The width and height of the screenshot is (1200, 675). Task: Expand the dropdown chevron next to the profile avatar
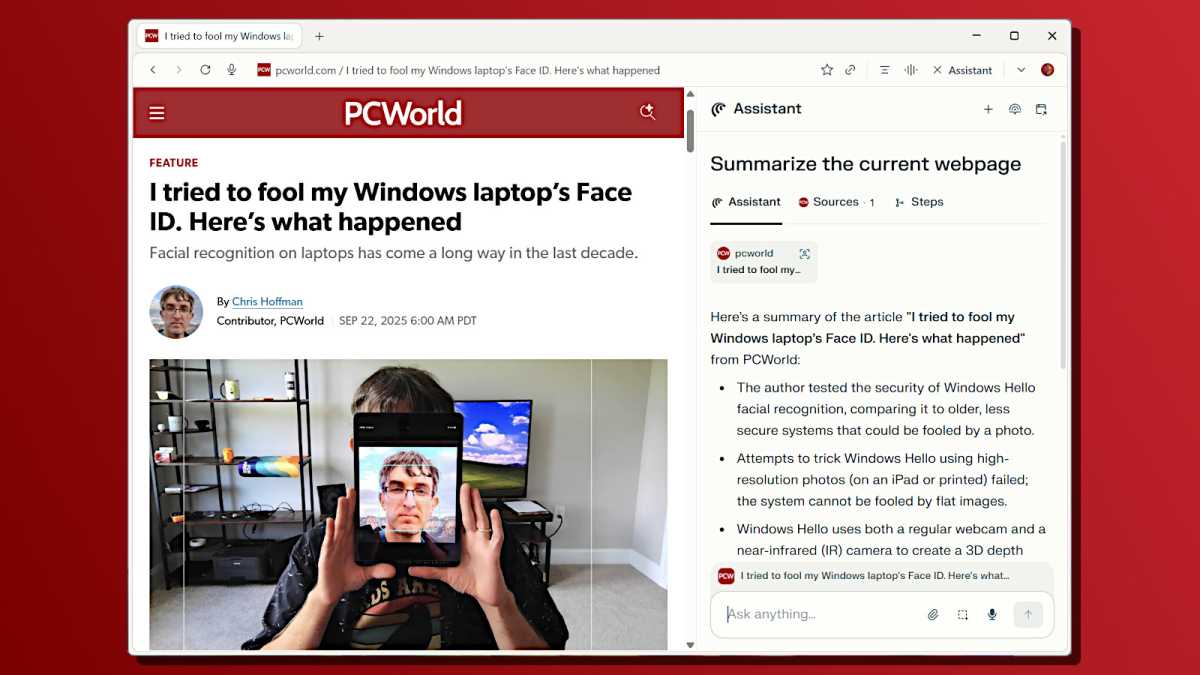tap(1021, 70)
